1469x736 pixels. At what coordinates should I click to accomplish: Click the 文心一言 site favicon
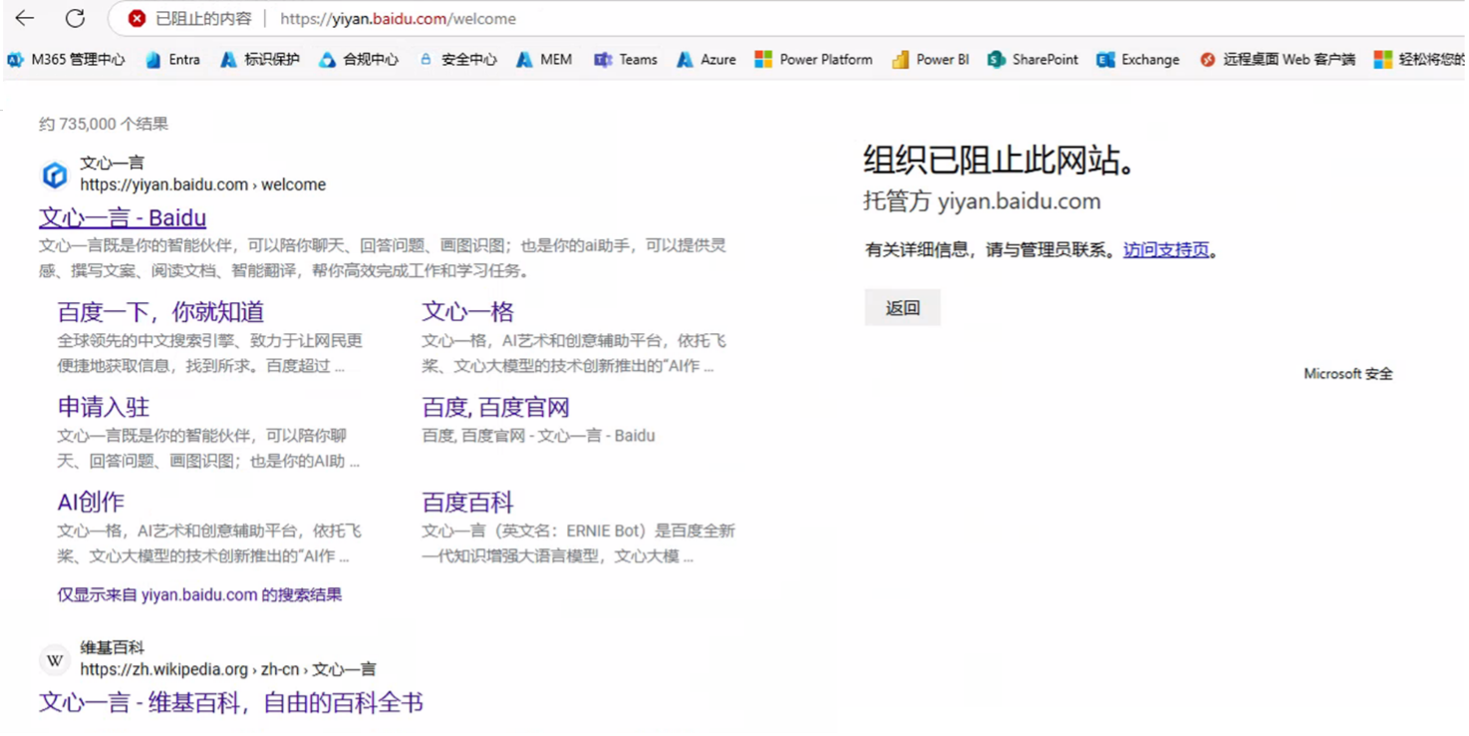pos(55,175)
